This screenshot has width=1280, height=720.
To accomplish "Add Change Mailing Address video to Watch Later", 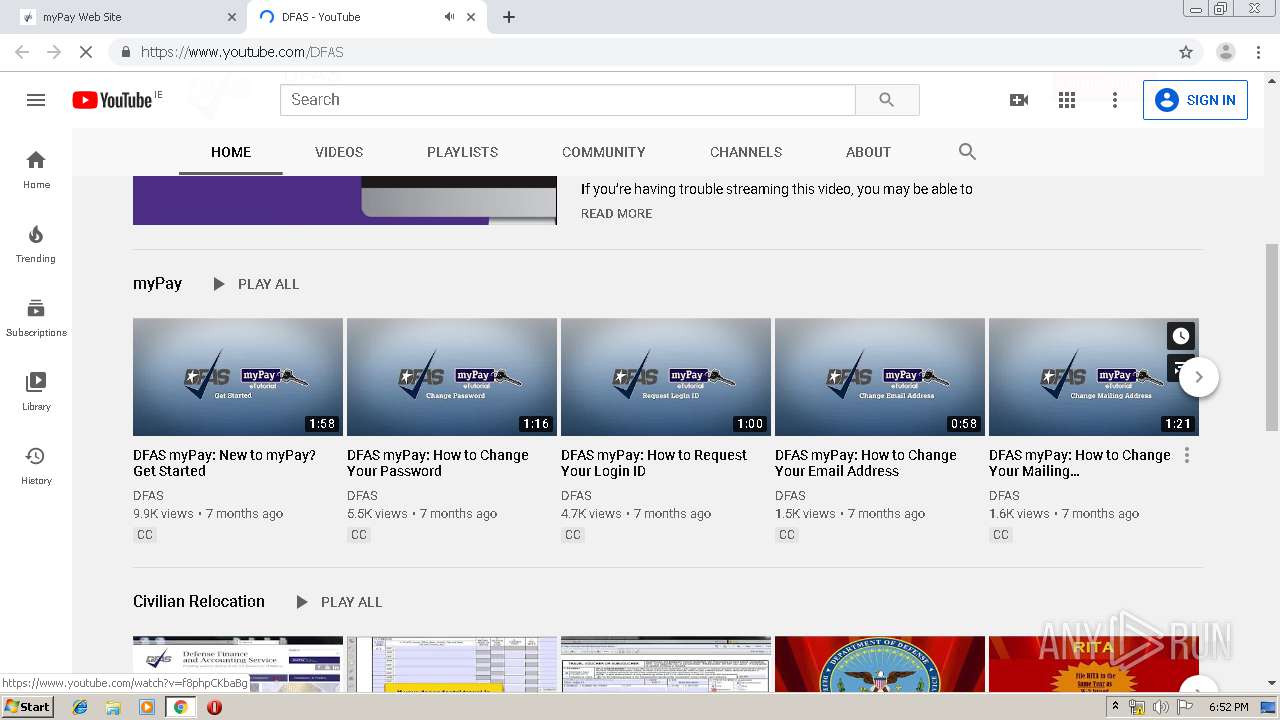I will pos(1181,336).
